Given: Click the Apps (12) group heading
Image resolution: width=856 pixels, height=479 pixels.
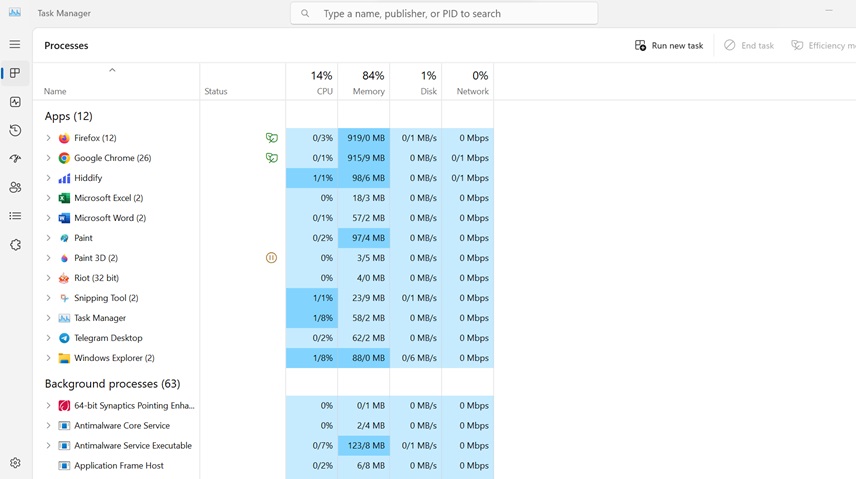Looking at the screenshot, I should (x=69, y=116).
